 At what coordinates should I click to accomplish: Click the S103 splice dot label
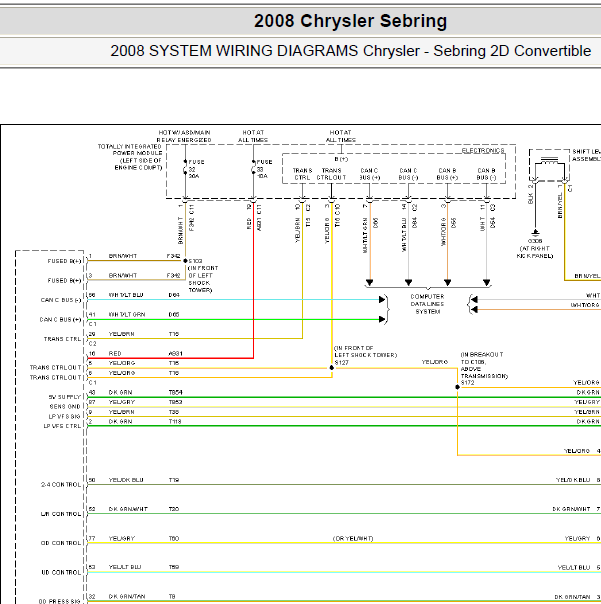(x=195, y=261)
